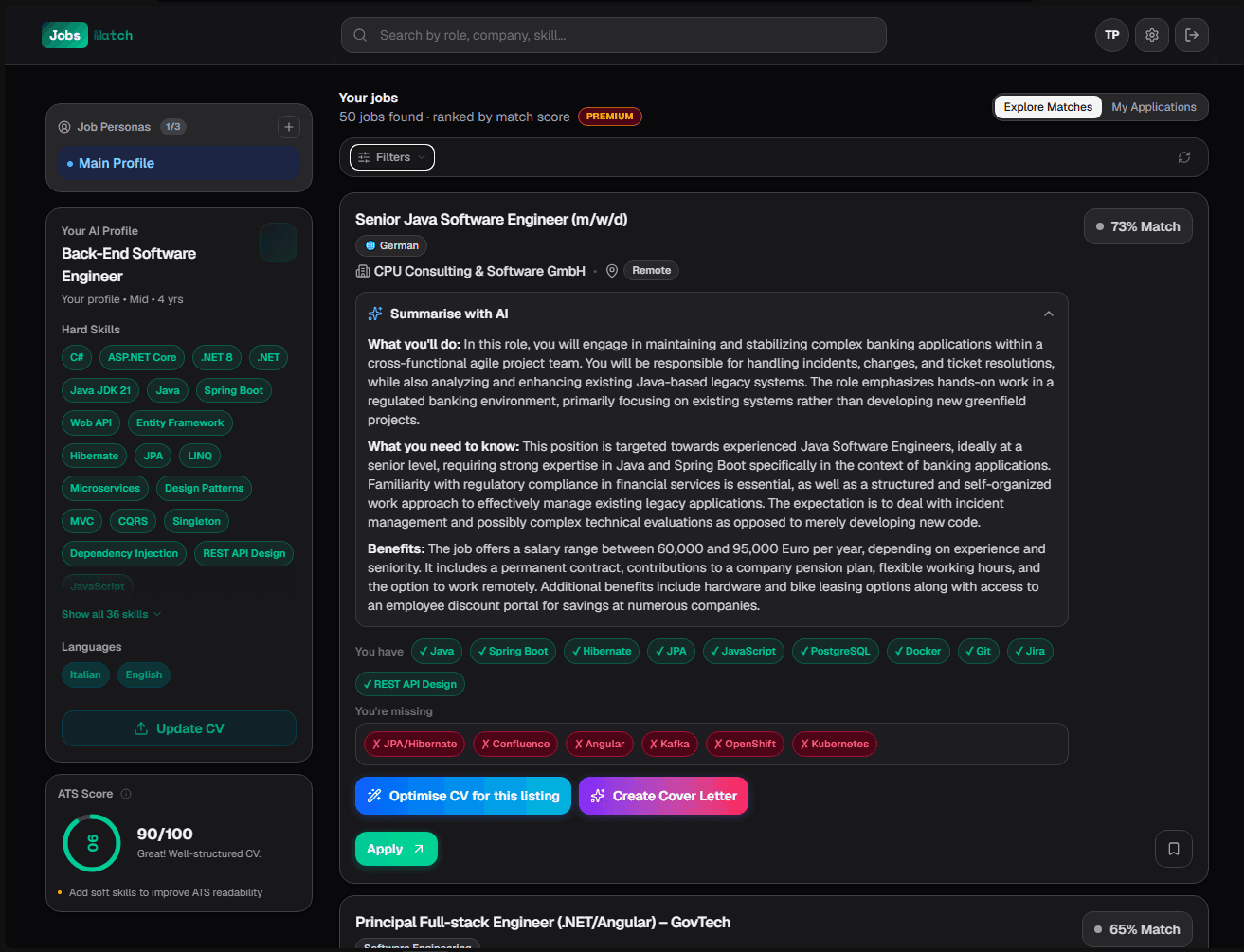Click the missing OpenShift skill chip

746,744
